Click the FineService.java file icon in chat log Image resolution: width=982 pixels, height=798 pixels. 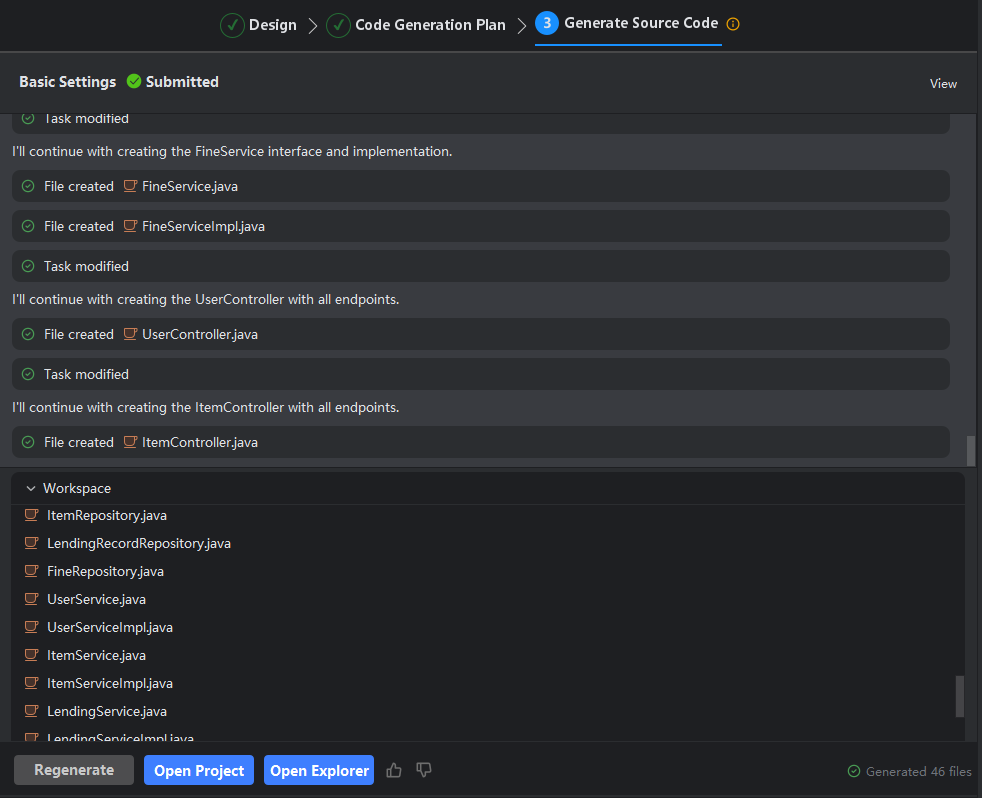130,186
